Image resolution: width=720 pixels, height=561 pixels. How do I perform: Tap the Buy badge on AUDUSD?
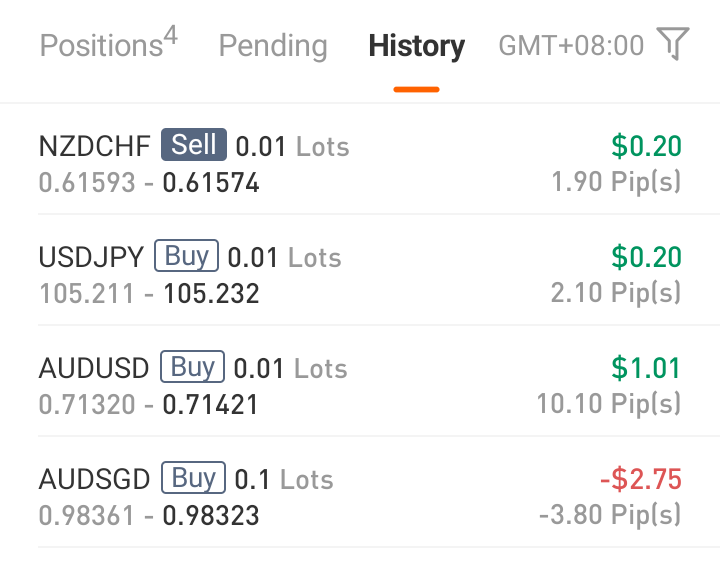pyautogui.click(x=193, y=368)
